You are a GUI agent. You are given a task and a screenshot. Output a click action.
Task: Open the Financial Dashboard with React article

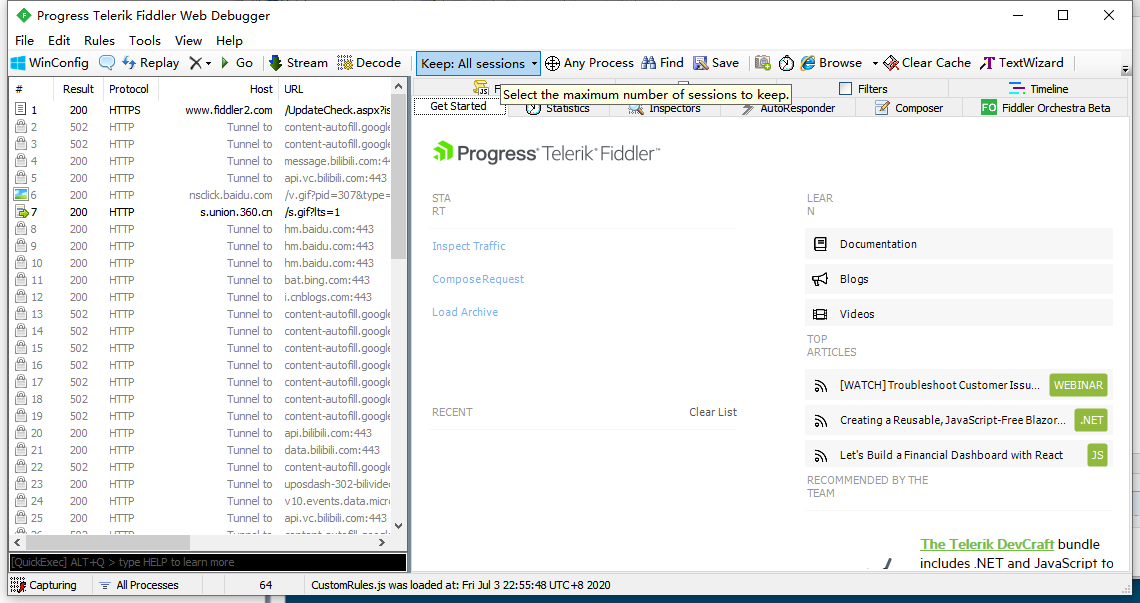pyautogui.click(x=958, y=455)
